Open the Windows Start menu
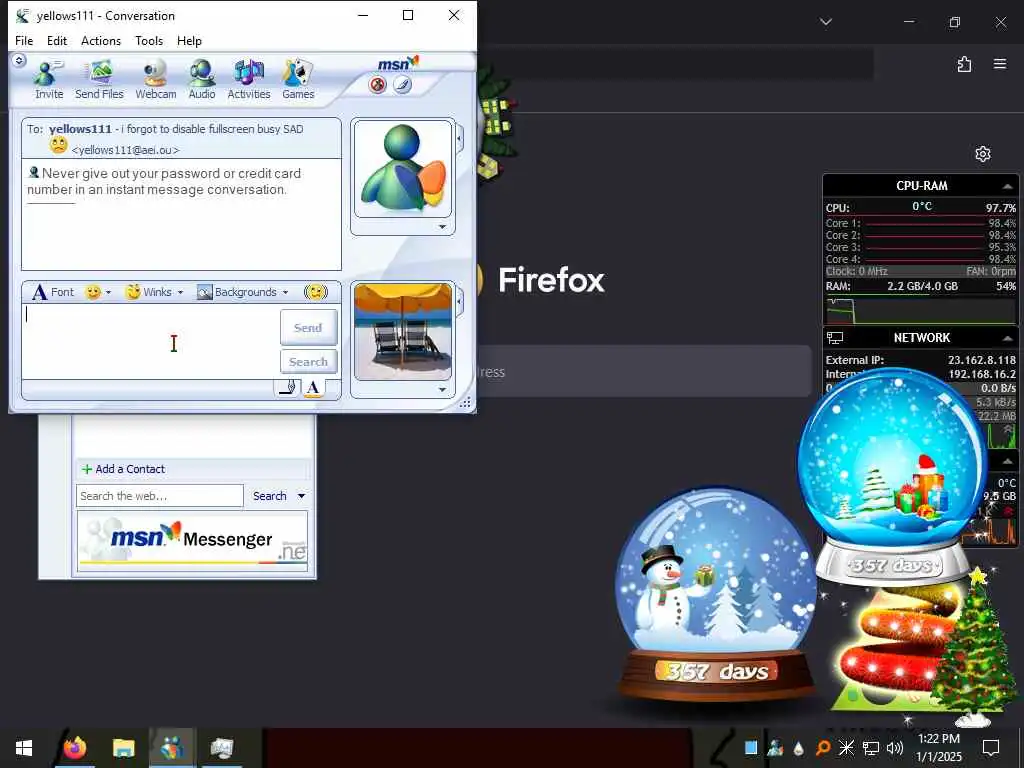This screenshot has height=768, width=1024. point(24,748)
